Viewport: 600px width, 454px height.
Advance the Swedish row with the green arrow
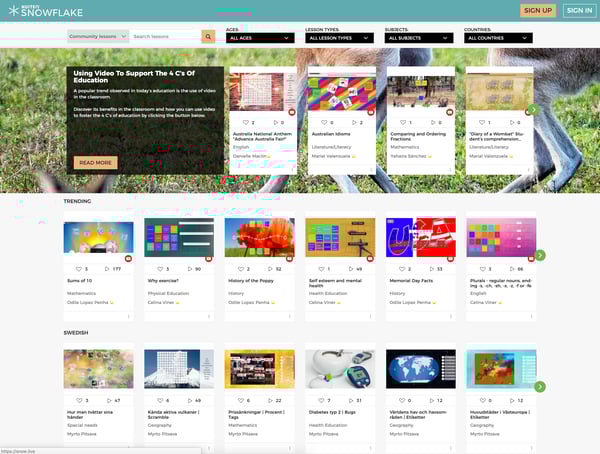[x=540, y=386]
